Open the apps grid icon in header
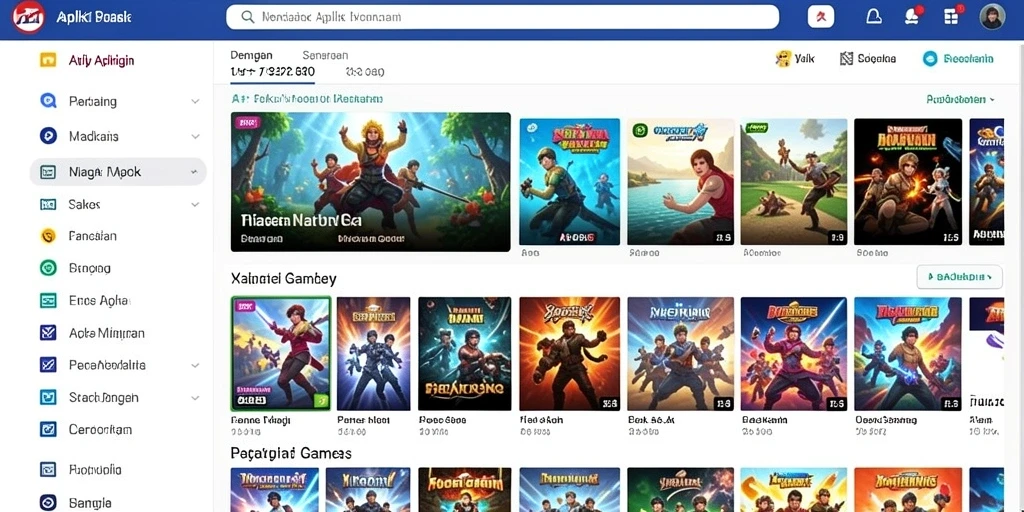Viewport: 1024px width, 512px height. pyautogui.click(x=952, y=17)
